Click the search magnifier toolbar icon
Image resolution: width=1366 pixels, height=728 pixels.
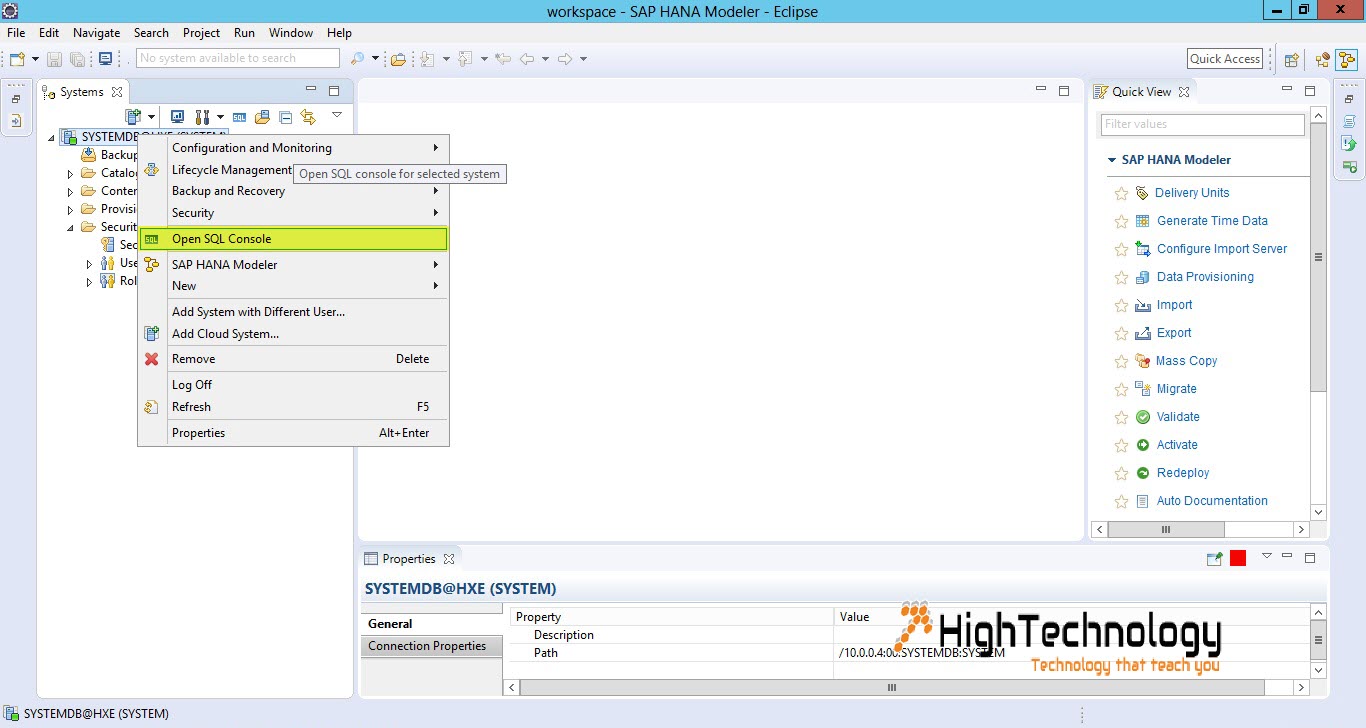pos(357,59)
